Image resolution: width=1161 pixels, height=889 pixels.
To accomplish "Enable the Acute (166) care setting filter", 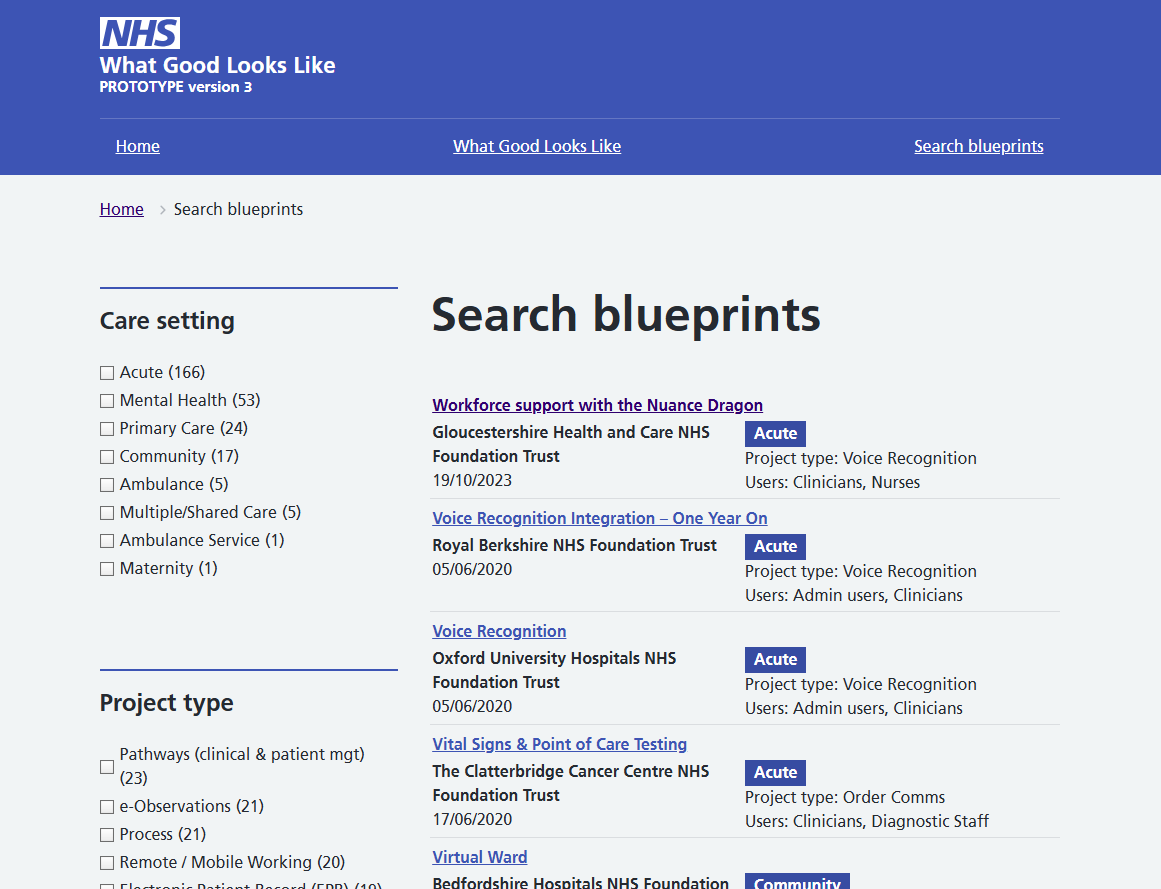I will click(x=107, y=372).
